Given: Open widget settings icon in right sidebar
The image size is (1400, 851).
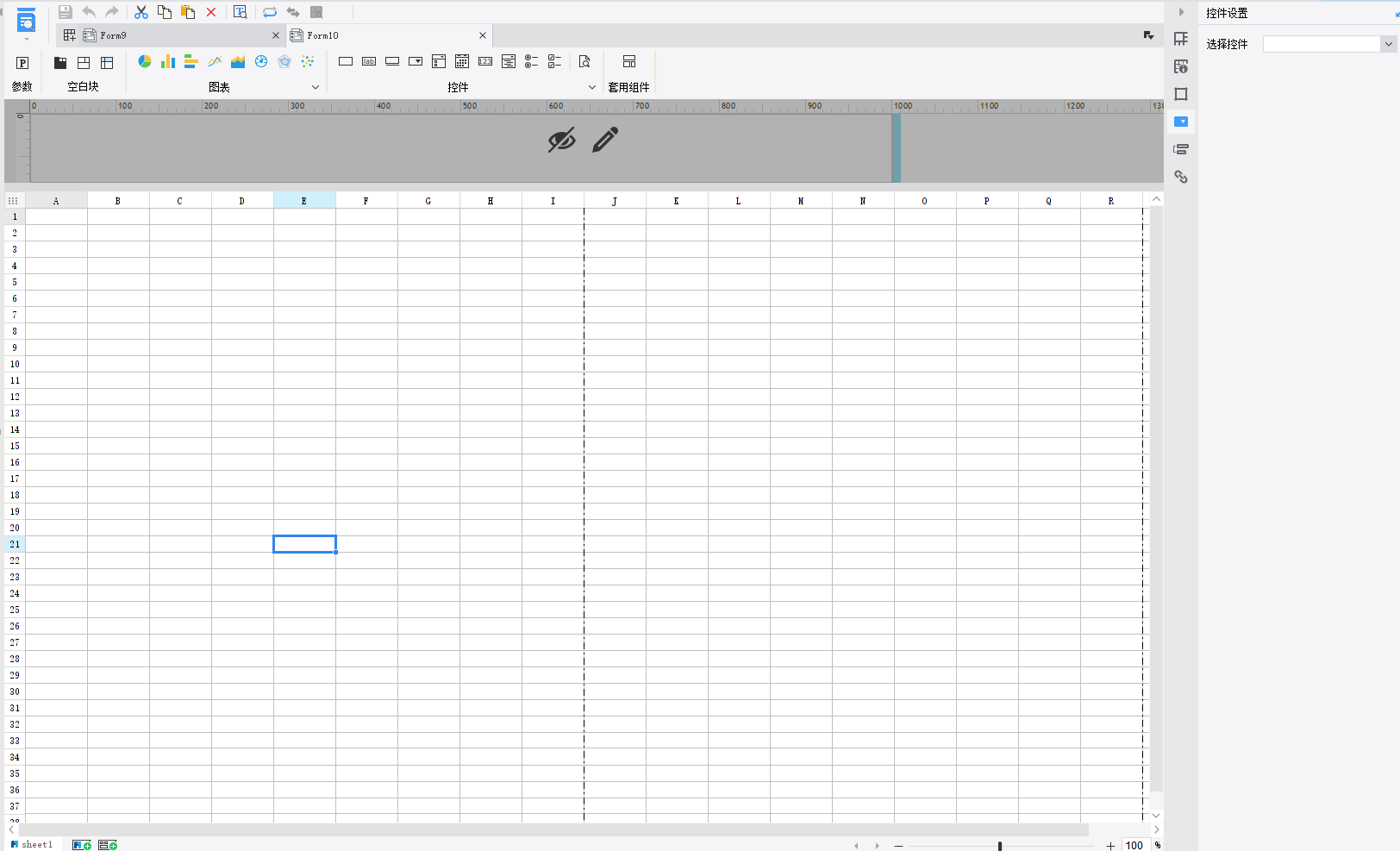Looking at the screenshot, I should (1181, 122).
